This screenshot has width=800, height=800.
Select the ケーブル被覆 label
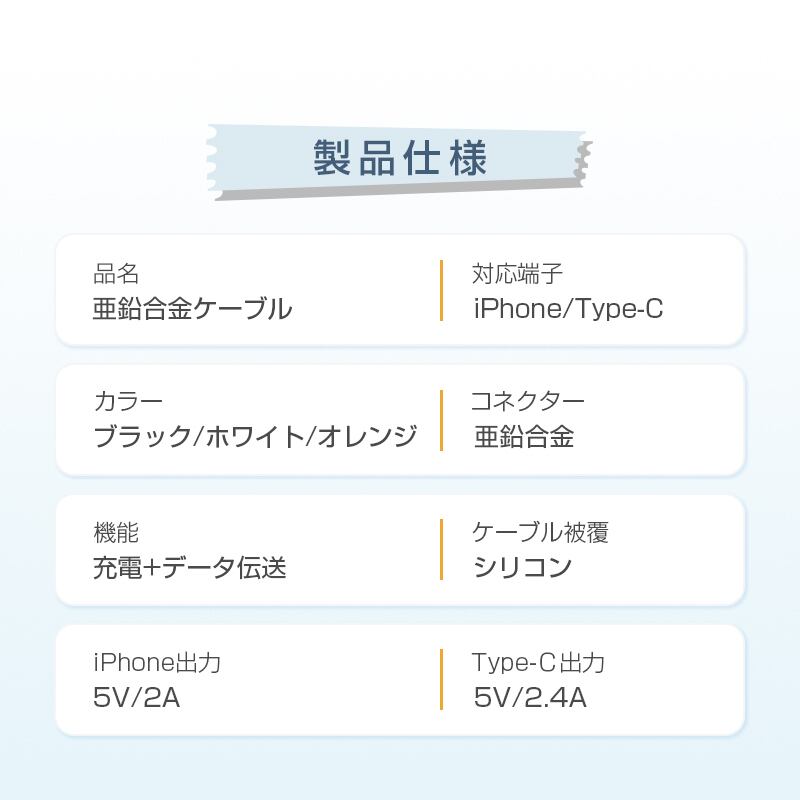[540, 532]
